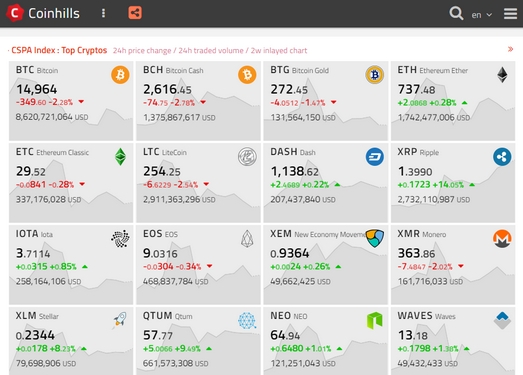Click the ETH price 737.48

(416, 89)
